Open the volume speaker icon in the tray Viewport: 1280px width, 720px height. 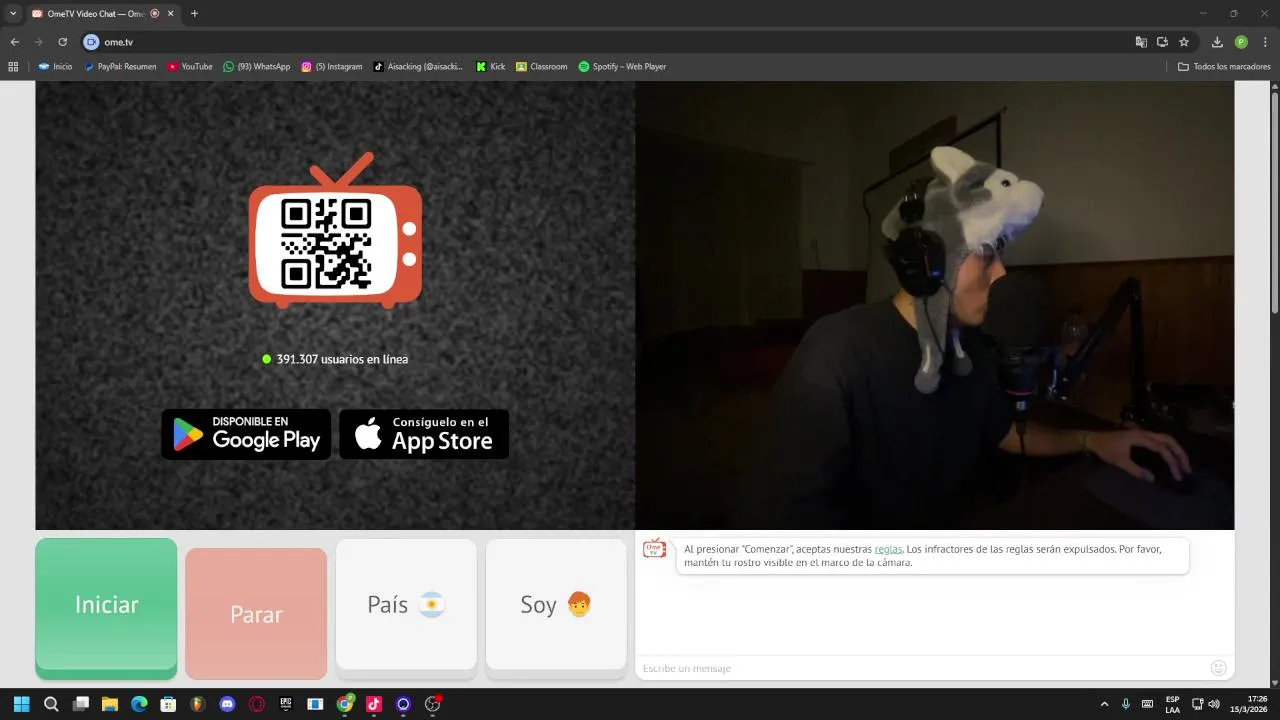[1214, 704]
